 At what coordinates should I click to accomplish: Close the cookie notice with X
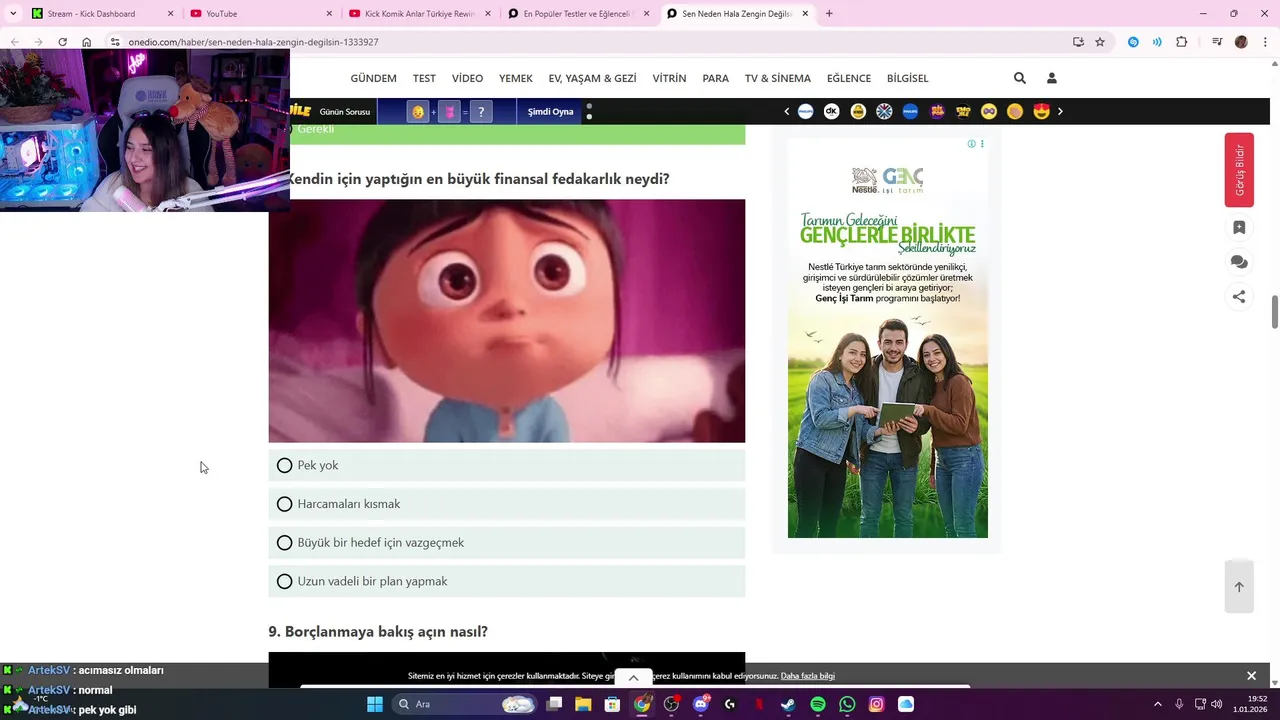[x=1251, y=676]
